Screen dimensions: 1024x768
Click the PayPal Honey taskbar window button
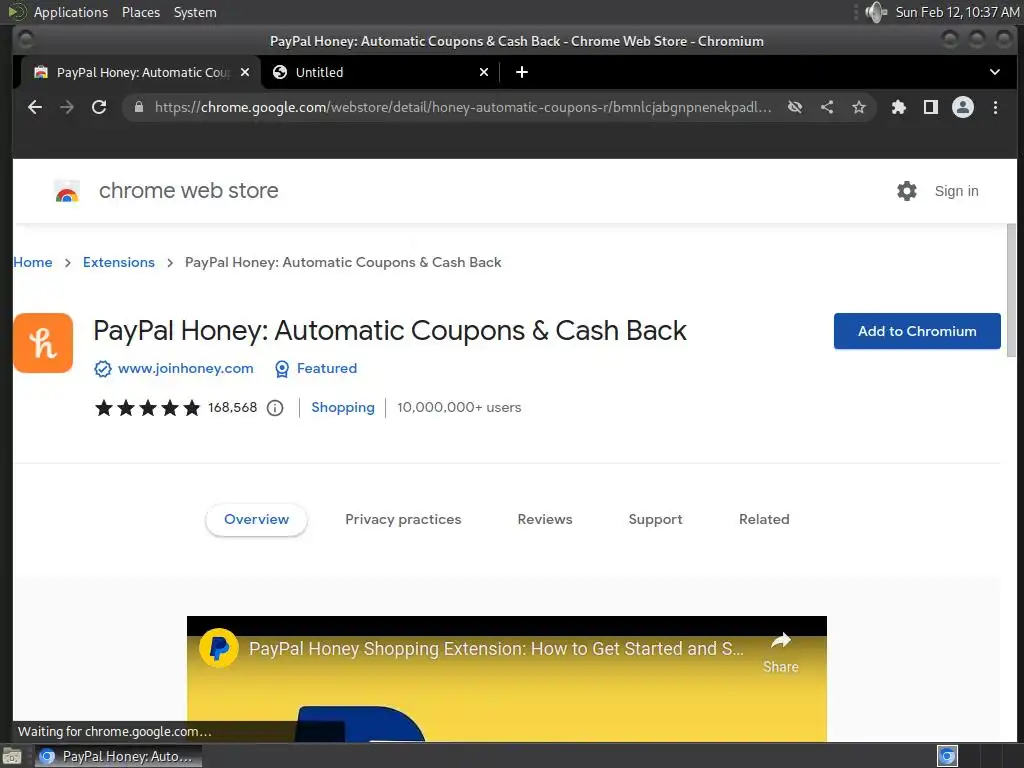[x=118, y=756]
